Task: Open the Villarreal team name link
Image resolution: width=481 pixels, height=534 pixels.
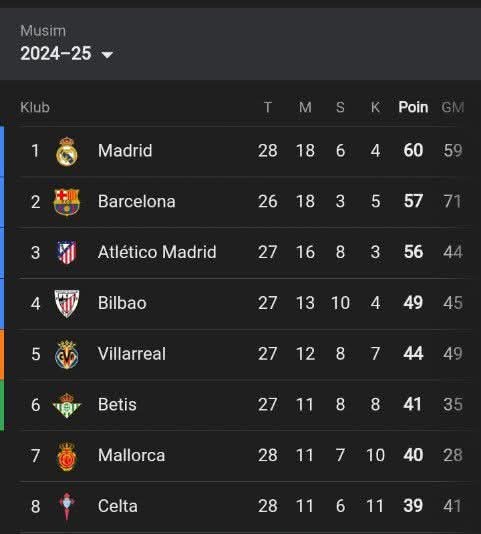Action: coord(132,354)
